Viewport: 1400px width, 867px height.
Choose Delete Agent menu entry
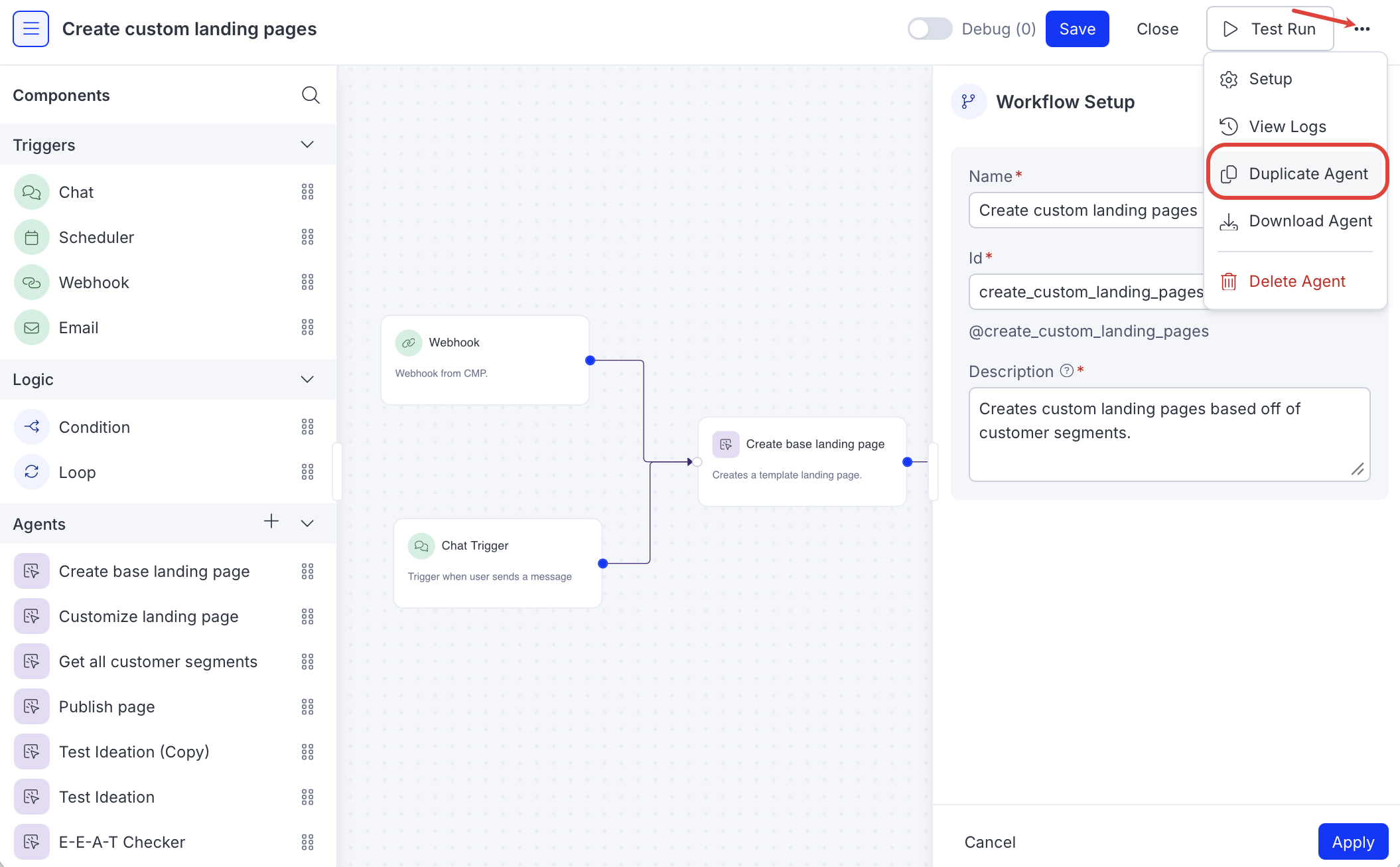click(x=1296, y=281)
